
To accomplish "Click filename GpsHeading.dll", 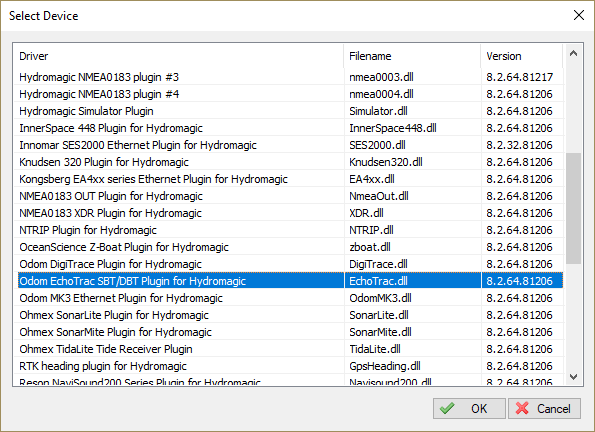I will [385, 366].
